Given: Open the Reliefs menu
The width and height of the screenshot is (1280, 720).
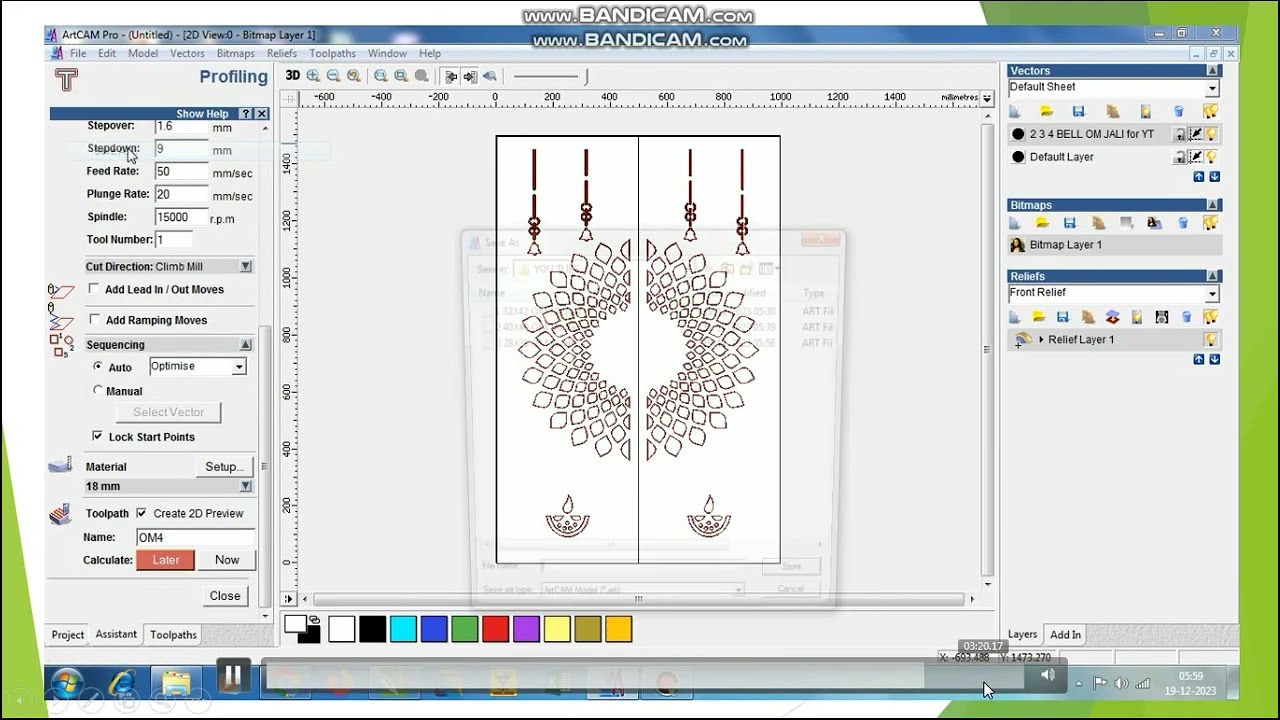Looking at the screenshot, I should pyautogui.click(x=282, y=54).
